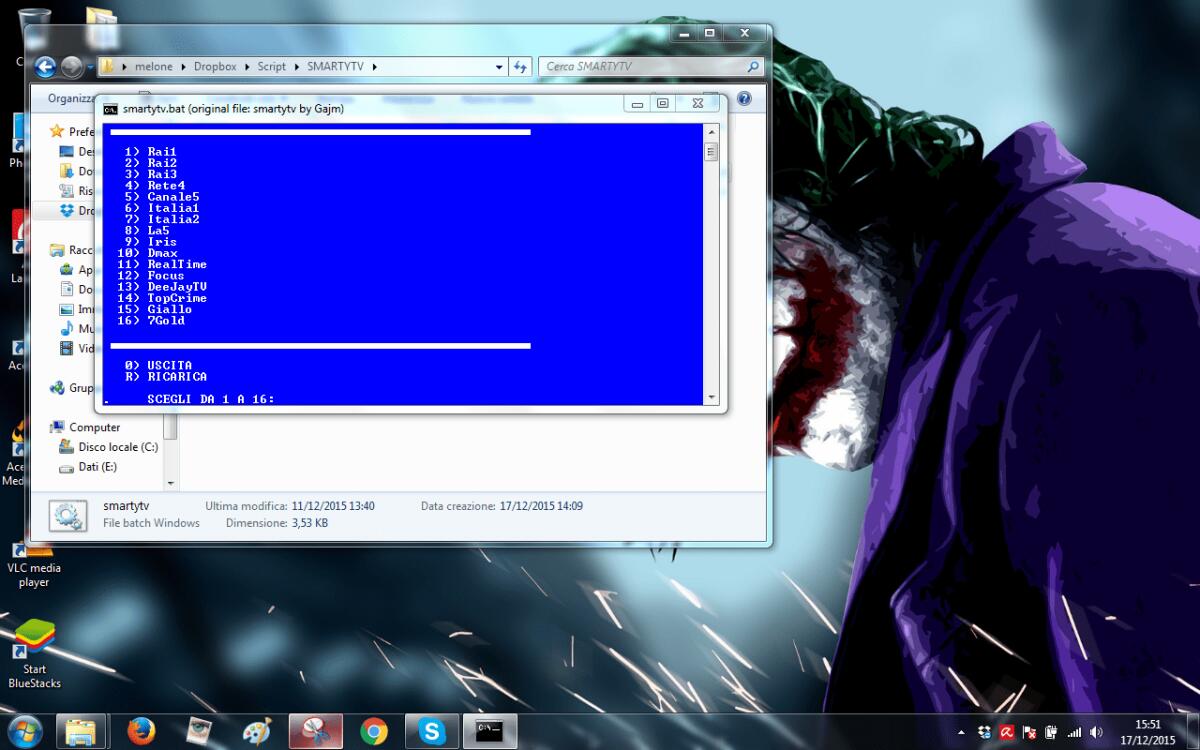The width and height of the screenshot is (1200, 750).
Task: Click the Avira antivirus tray icon
Action: coord(1006,732)
